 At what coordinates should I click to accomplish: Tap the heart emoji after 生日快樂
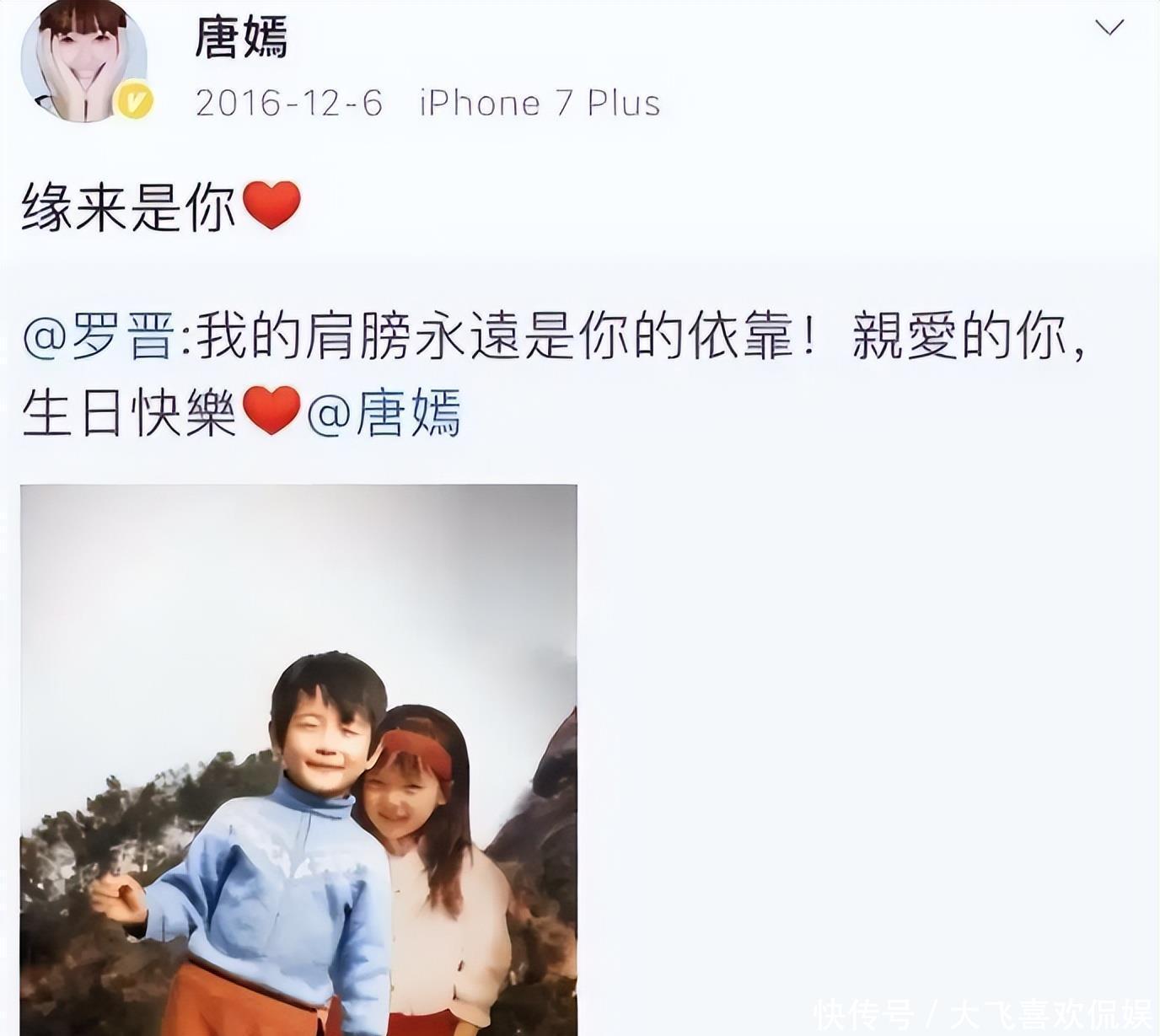(271, 411)
